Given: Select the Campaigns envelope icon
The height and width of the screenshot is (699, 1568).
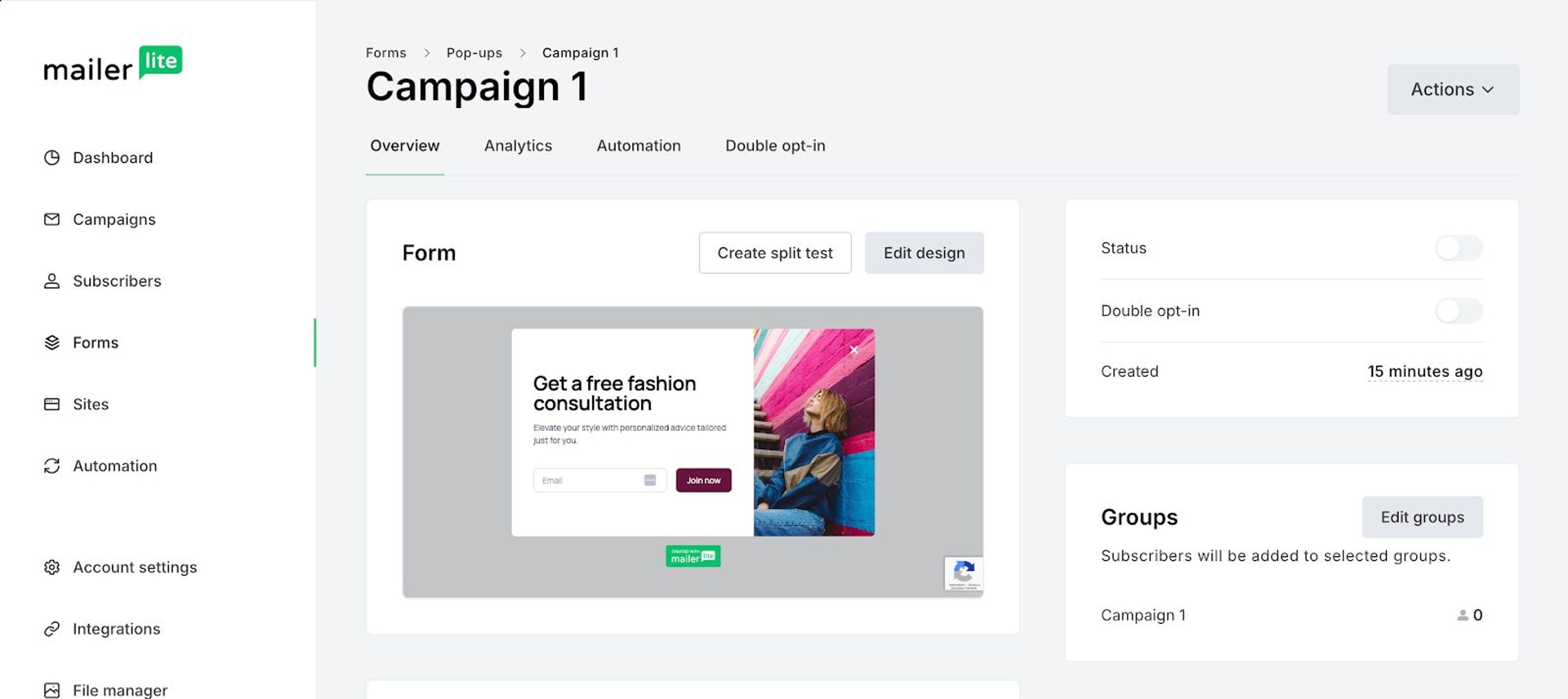Looking at the screenshot, I should tap(52, 219).
